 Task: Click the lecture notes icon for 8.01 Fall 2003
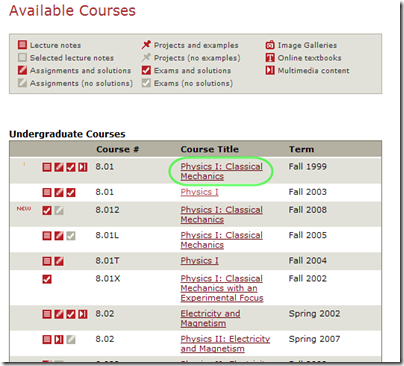point(47,192)
